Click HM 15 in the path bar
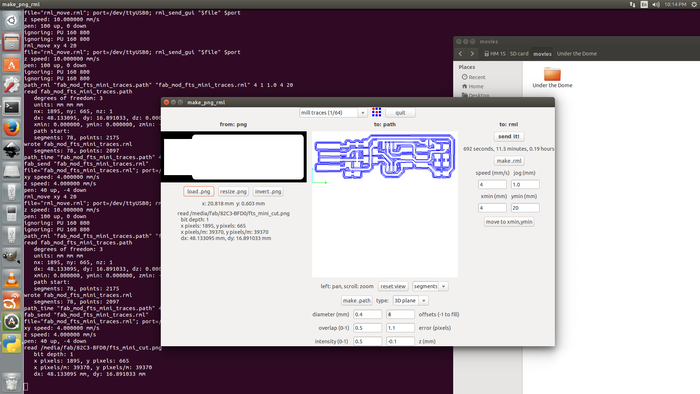This screenshot has height=394, width=700. tap(495, 54)
